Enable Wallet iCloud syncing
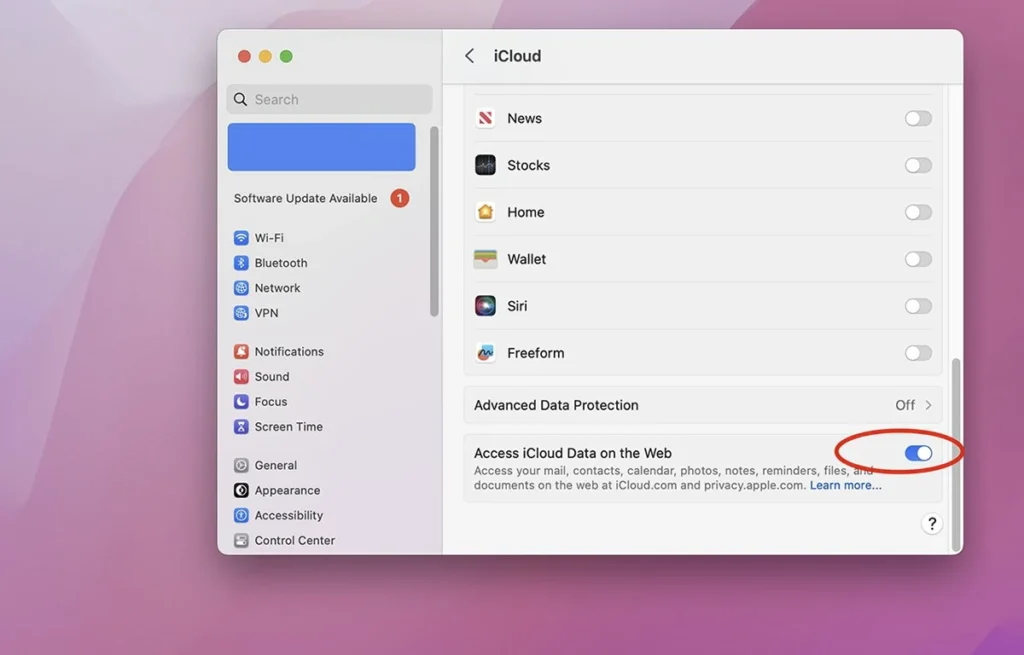Image resolution: width=1024 pixels, height=655 pixels. click(918, 259)
